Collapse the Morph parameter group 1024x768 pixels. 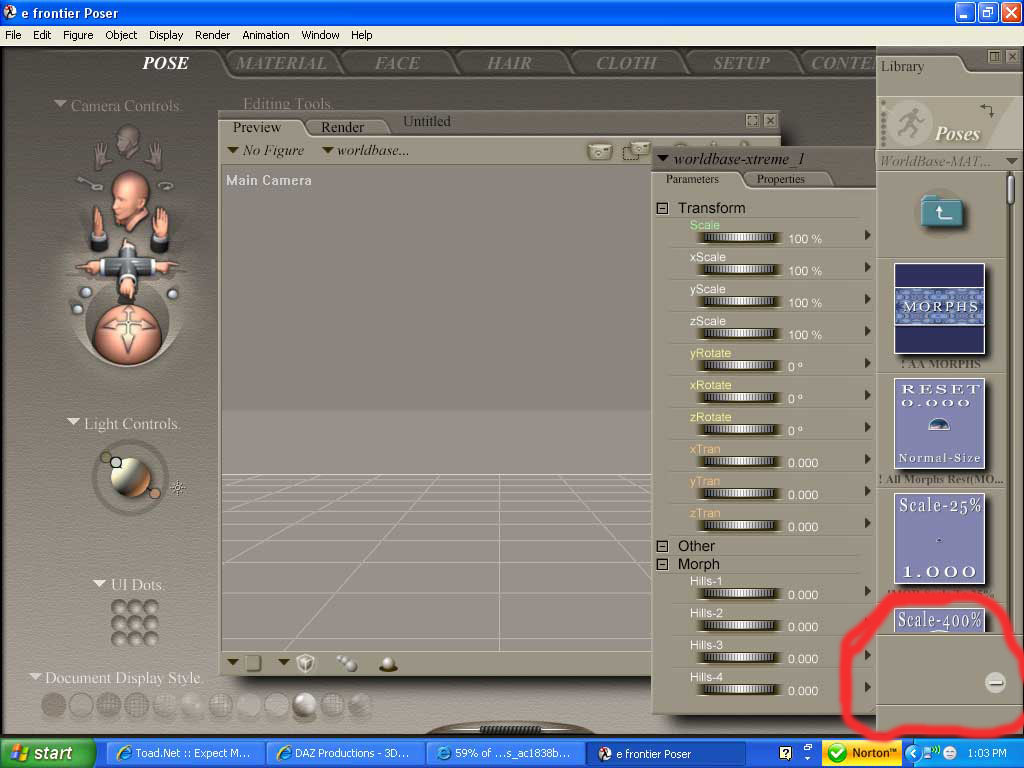[662, 564]
